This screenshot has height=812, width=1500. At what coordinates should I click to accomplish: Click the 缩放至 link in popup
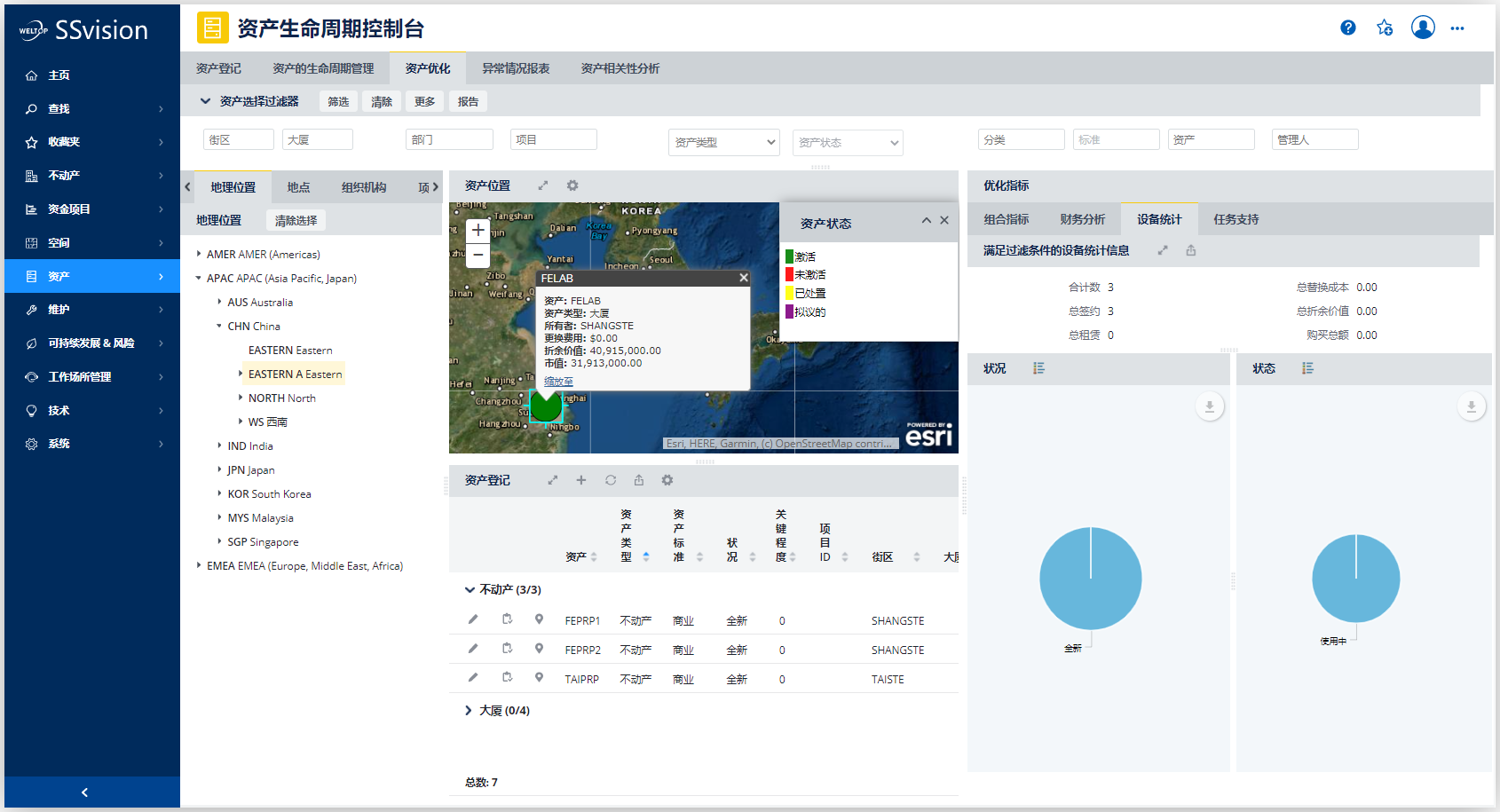point(558,382)
